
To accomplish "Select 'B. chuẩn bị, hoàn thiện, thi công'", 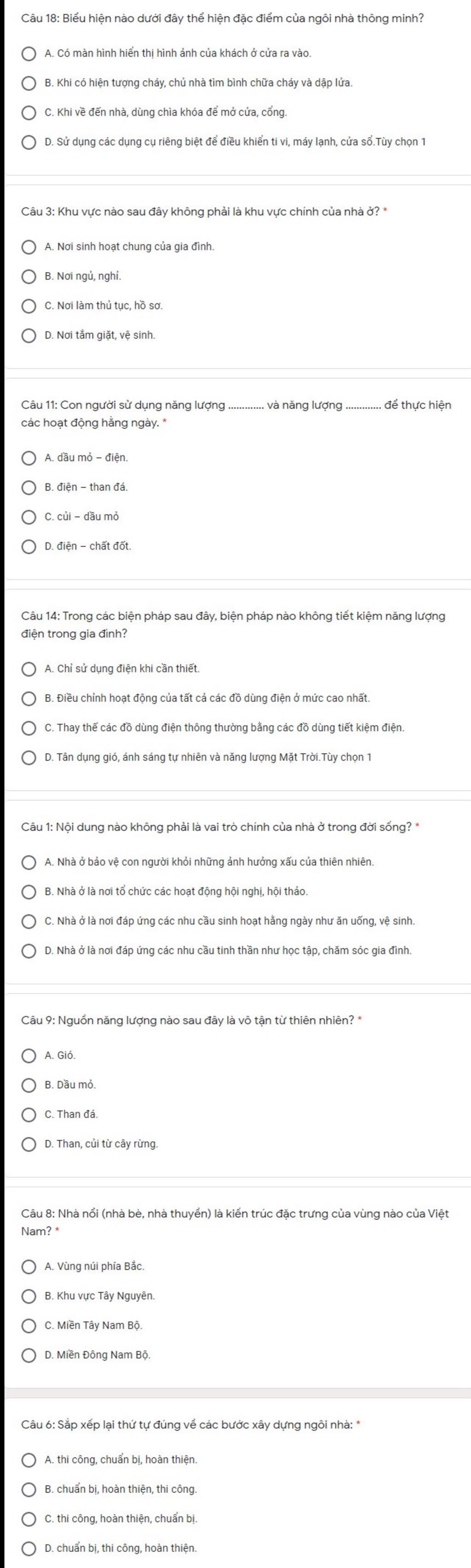I will click(x=29, y=1489).
